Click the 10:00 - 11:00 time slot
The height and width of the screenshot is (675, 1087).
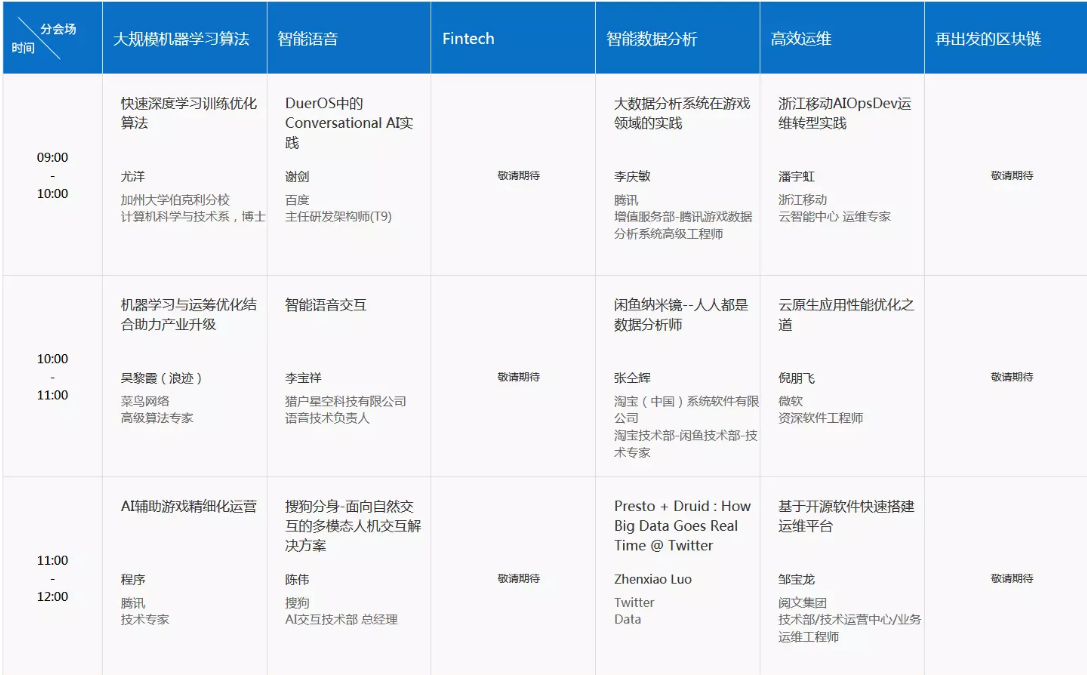(x=53, y=377)
